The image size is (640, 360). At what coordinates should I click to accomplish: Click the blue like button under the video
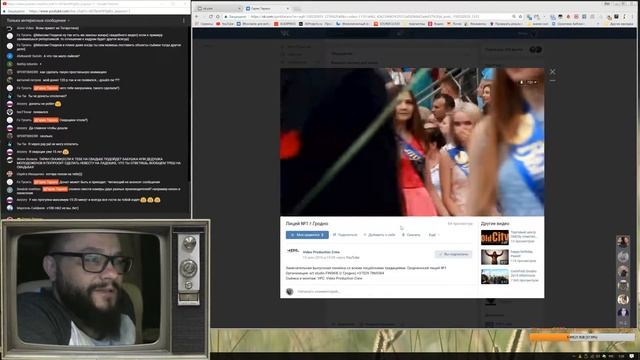pyautogui.click(x=307, y=235)
